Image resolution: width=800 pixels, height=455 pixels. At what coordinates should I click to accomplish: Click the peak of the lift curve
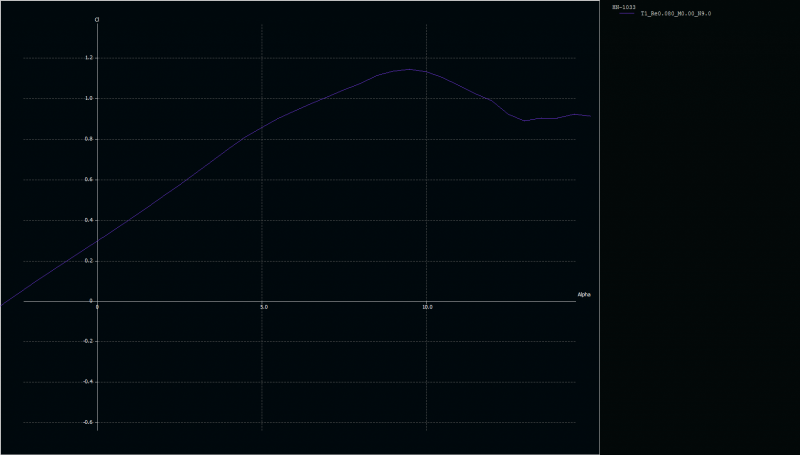pyautogui.click(x=408, y=70)
